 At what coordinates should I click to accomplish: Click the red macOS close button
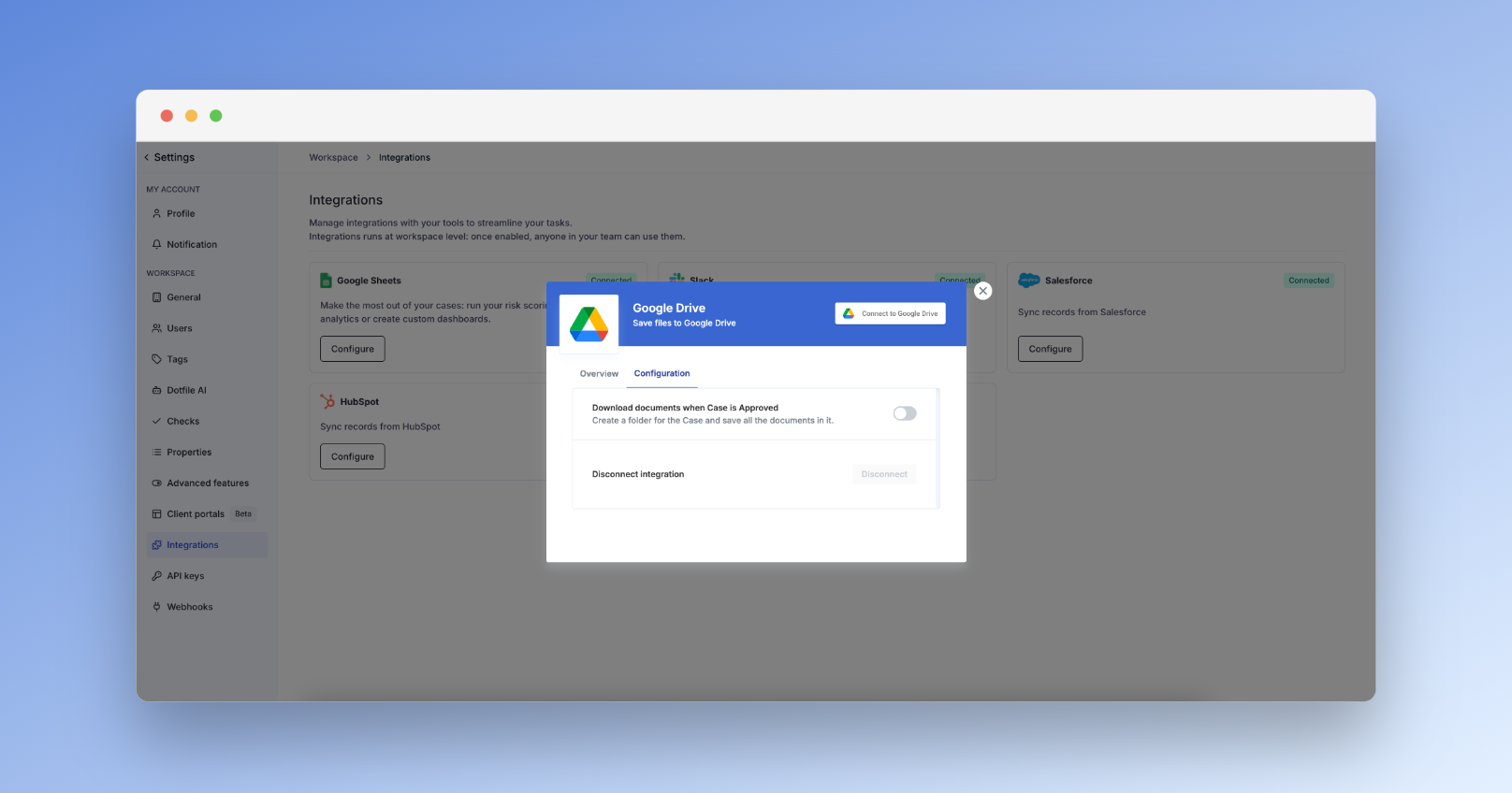coord(167,116)
